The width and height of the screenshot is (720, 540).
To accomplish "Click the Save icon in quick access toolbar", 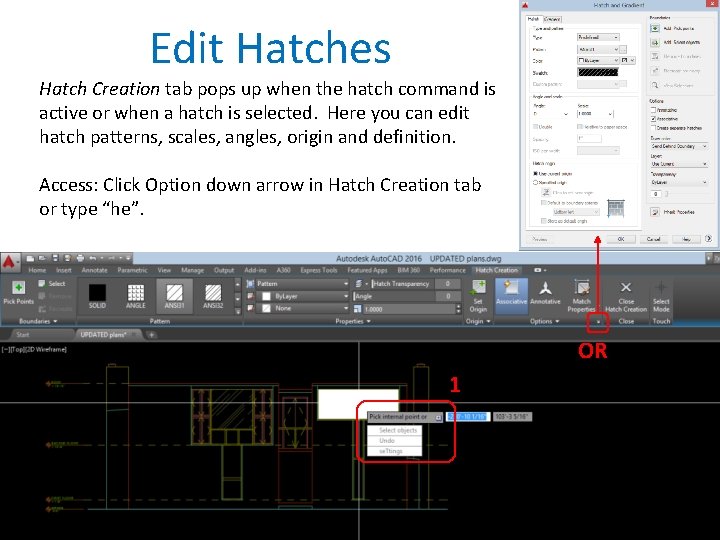I will tap(55, 258).
